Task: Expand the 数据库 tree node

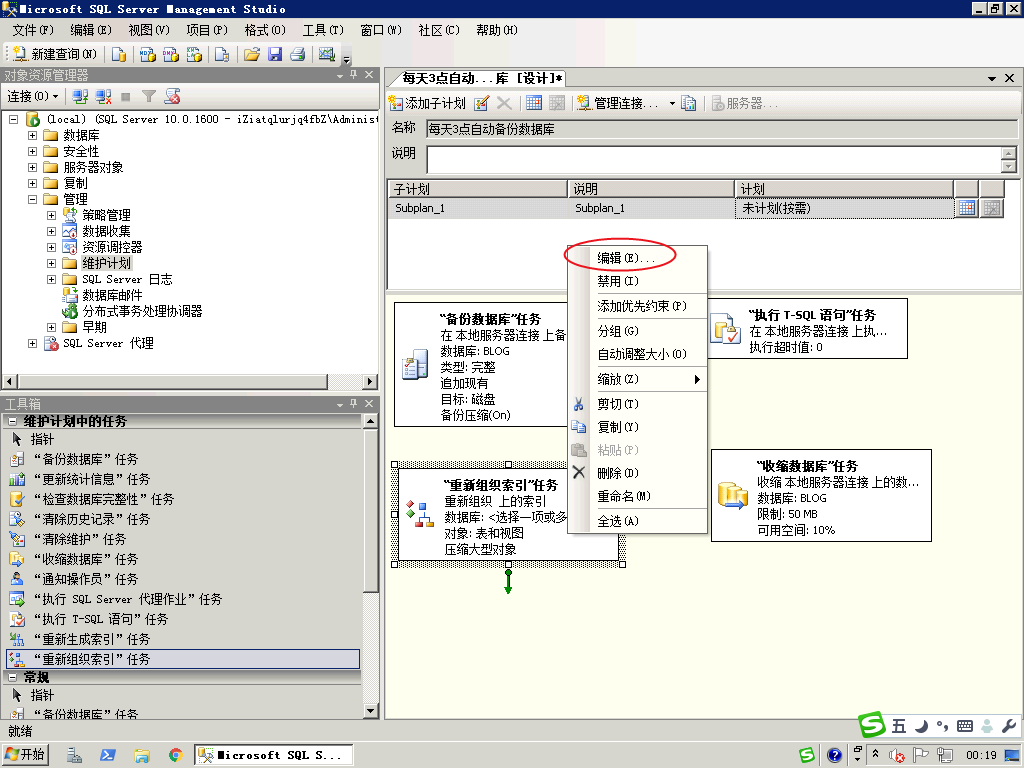Action: pos(32,135)
